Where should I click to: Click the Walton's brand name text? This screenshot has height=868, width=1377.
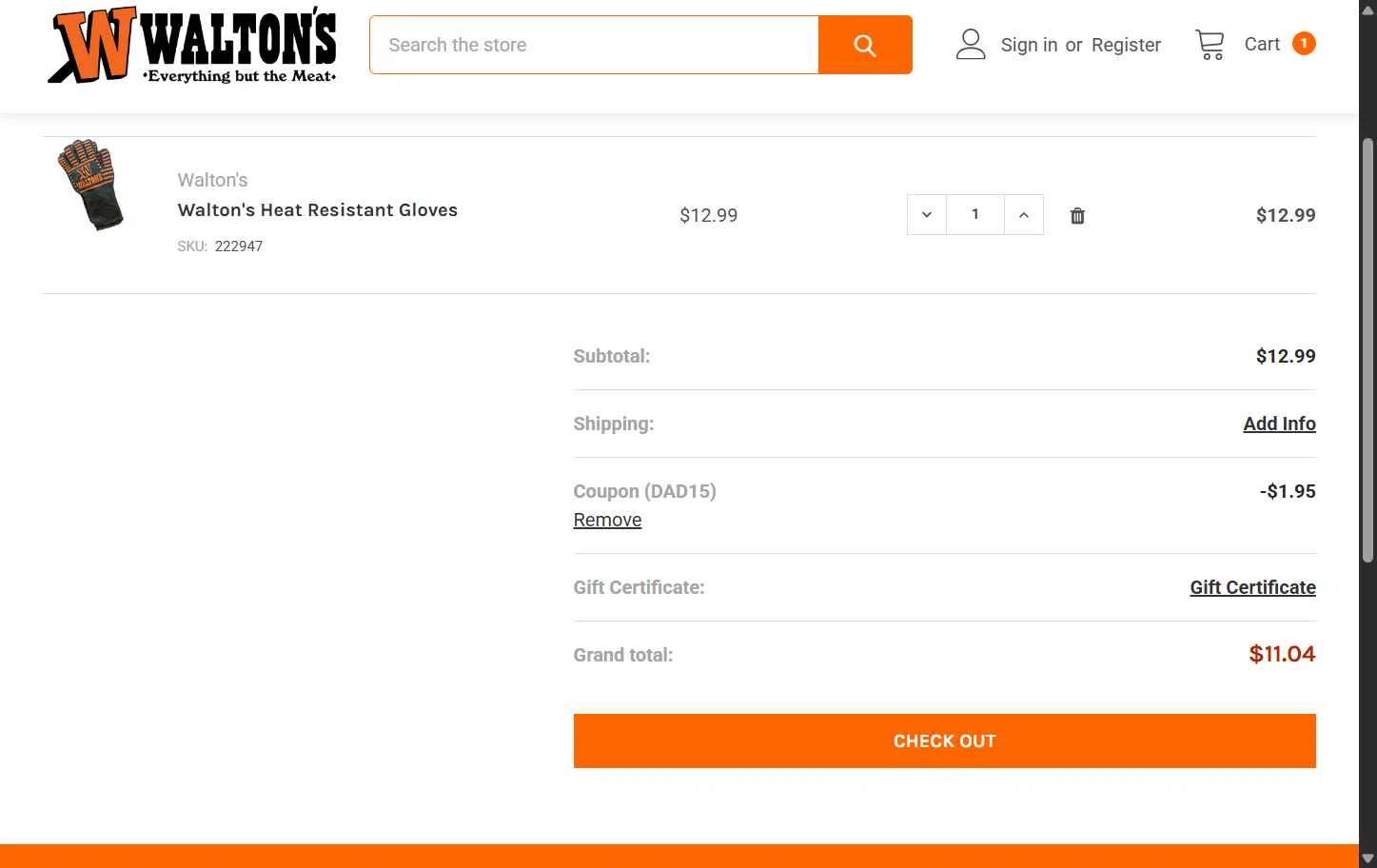tap(212, 180)
